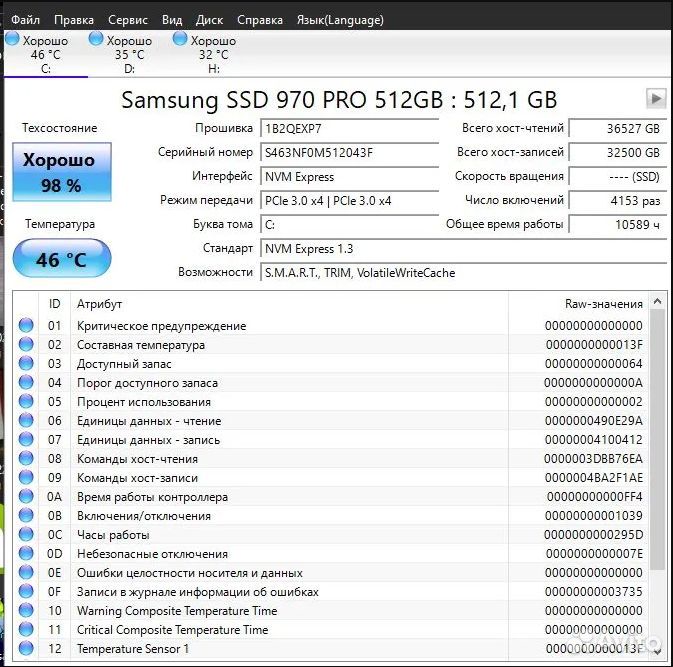Viewport: 673px width, 667px height.
Task: Go to next disk with arrow button
Action: pyautogui.click(x=656, y=98)
